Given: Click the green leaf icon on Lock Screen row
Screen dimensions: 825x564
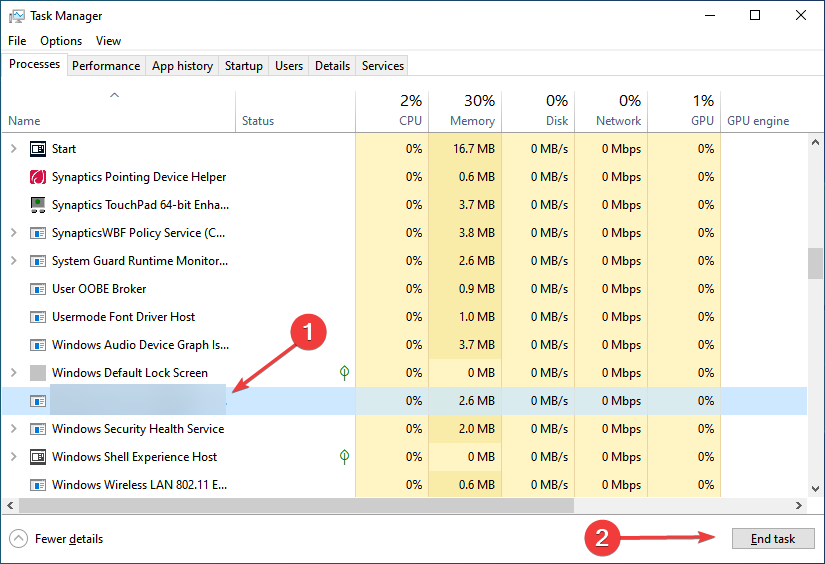Looking at the screenshot, I should point(344,373).
